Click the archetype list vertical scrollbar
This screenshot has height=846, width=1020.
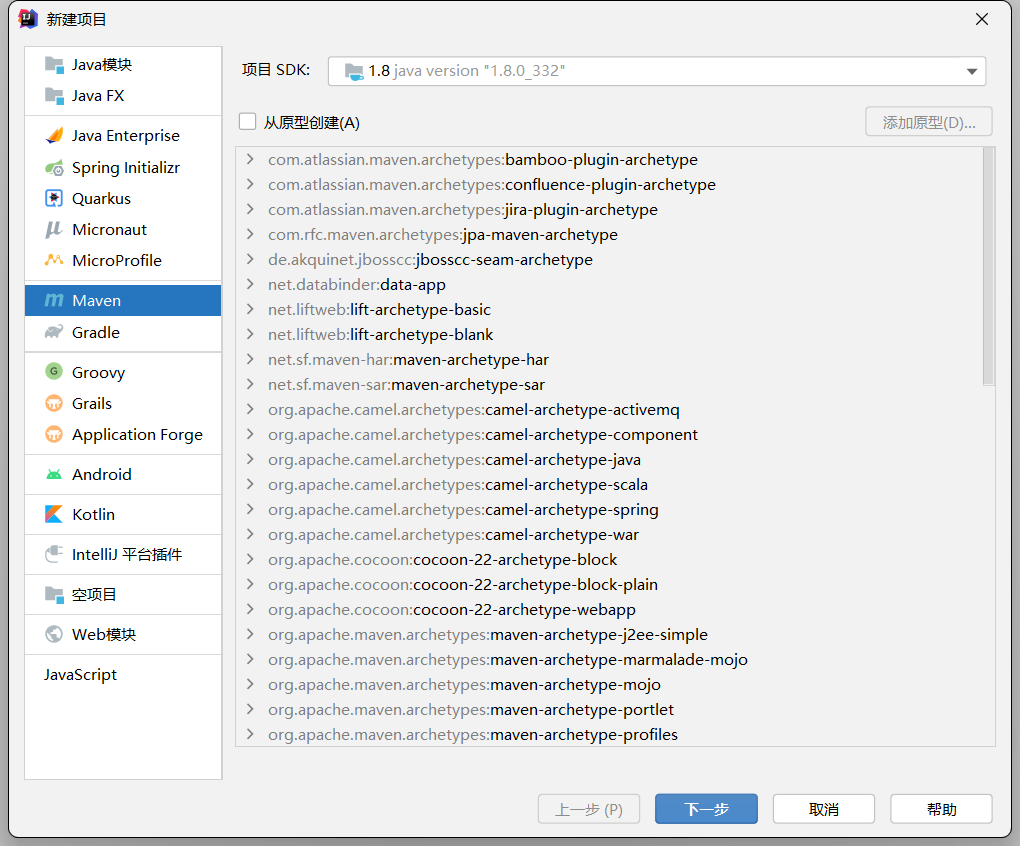point(989,267)
